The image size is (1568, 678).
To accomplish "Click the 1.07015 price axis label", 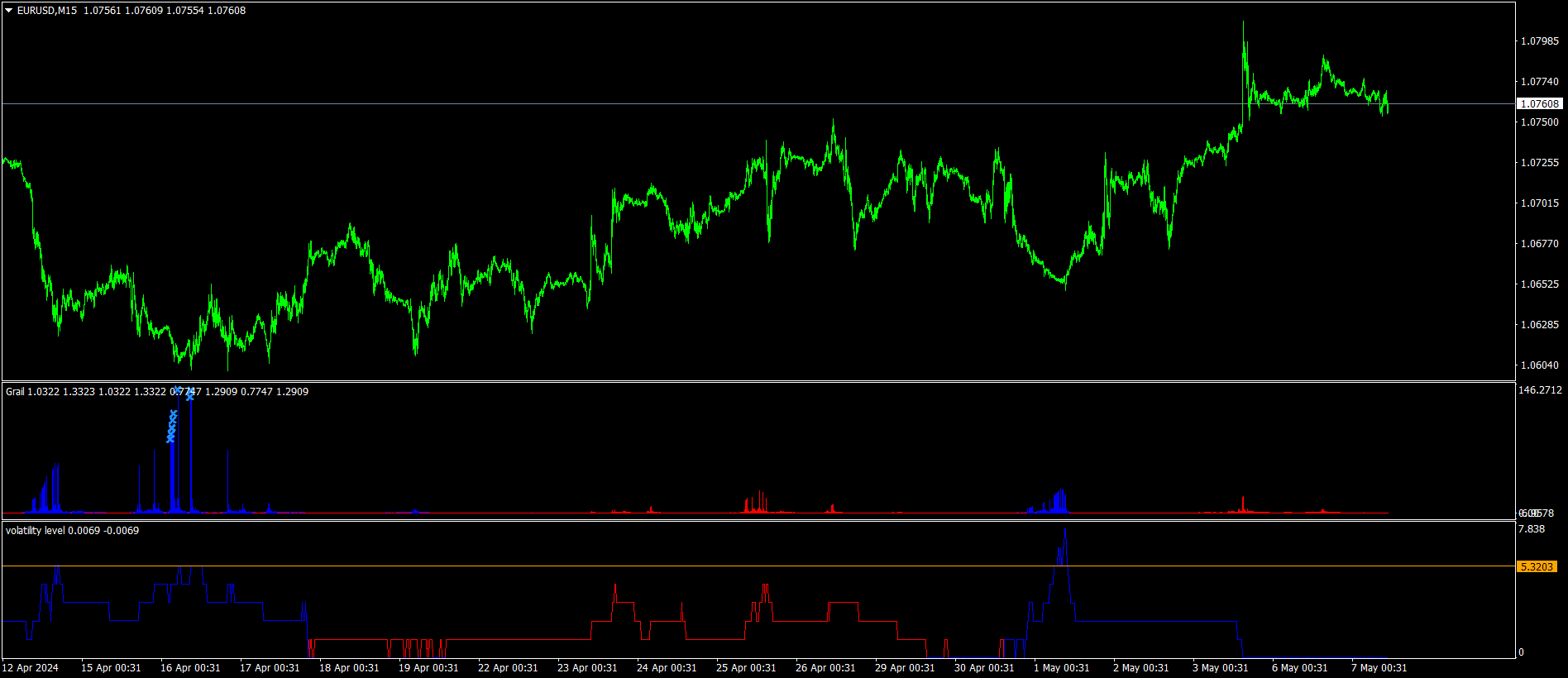I will pyautogui.click(x=1540, y=203).
